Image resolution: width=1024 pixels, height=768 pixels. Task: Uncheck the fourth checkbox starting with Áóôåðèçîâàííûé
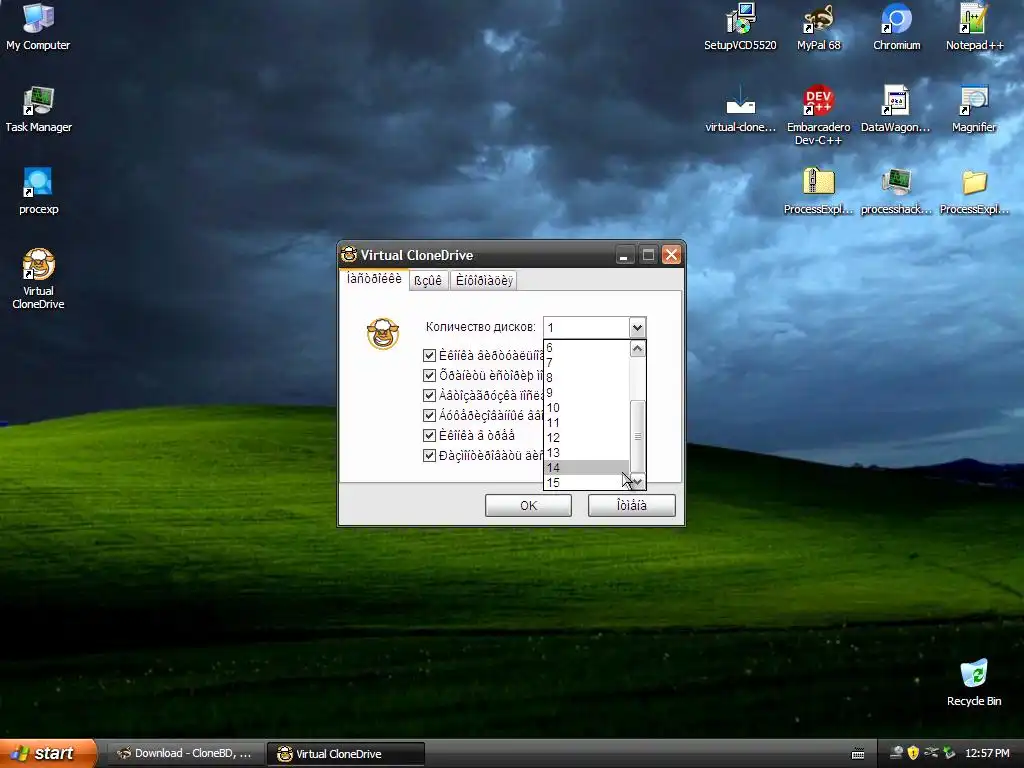tap(429, 415)
